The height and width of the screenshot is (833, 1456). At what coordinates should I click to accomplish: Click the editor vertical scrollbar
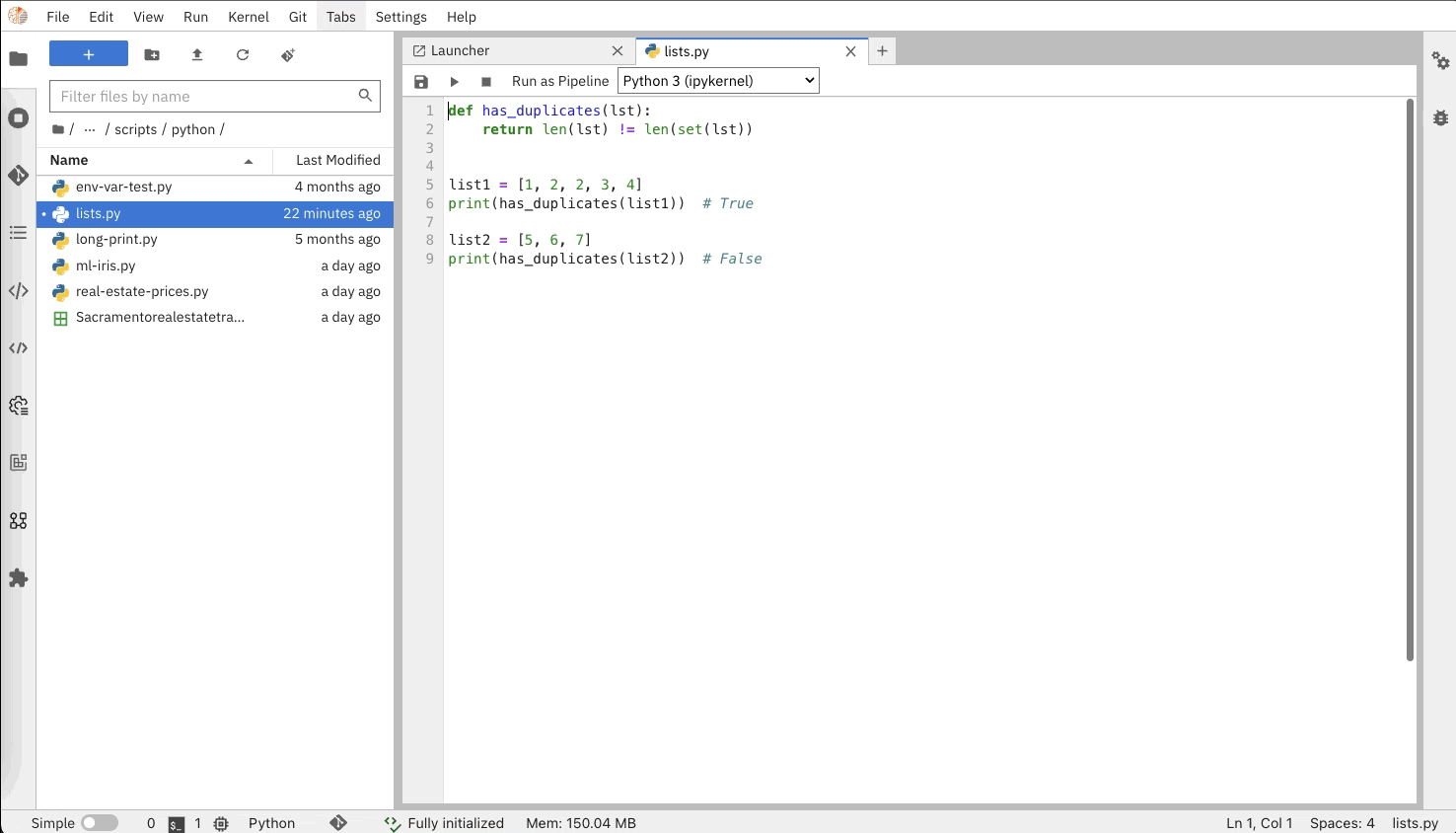click(x=1410, y=380)
